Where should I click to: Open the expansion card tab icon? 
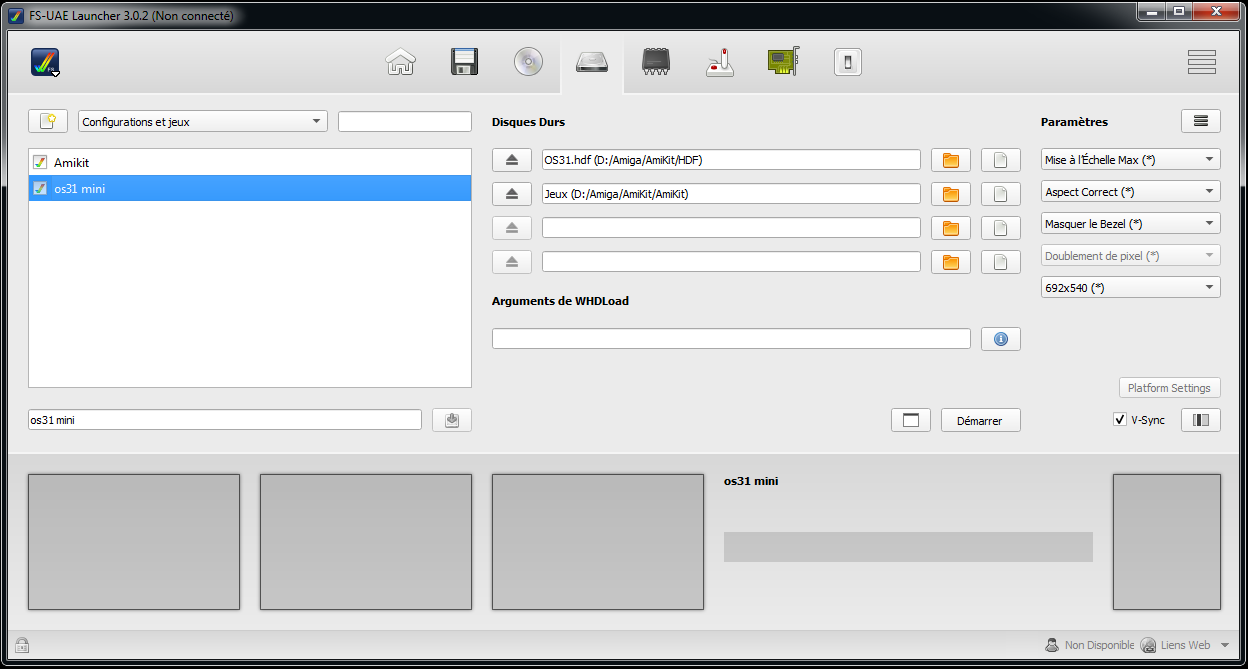(x=784, y=63)
